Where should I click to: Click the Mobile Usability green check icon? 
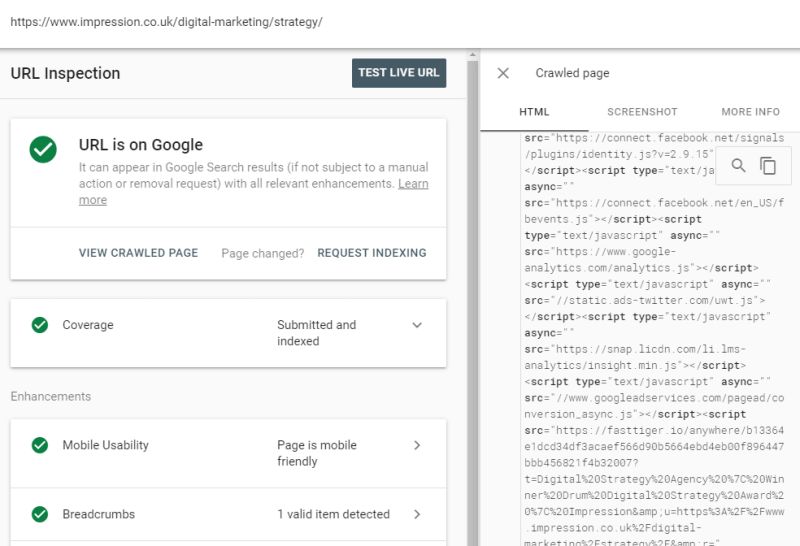[40, 445]
